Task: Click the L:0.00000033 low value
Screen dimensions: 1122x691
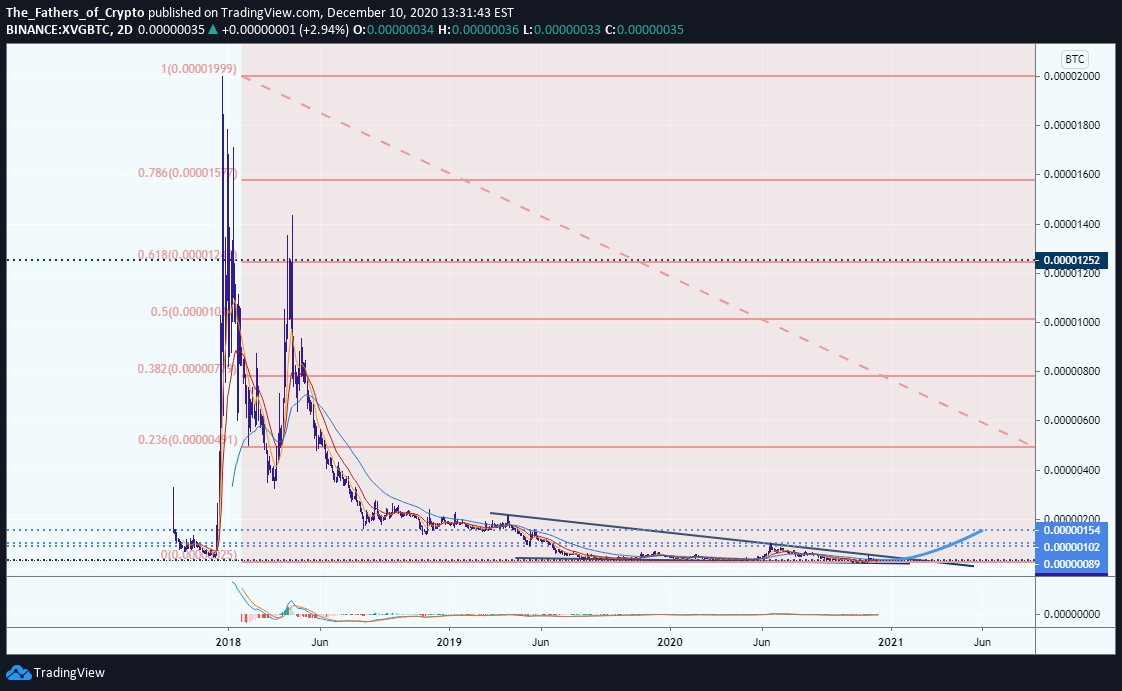Action: [562, 30]
